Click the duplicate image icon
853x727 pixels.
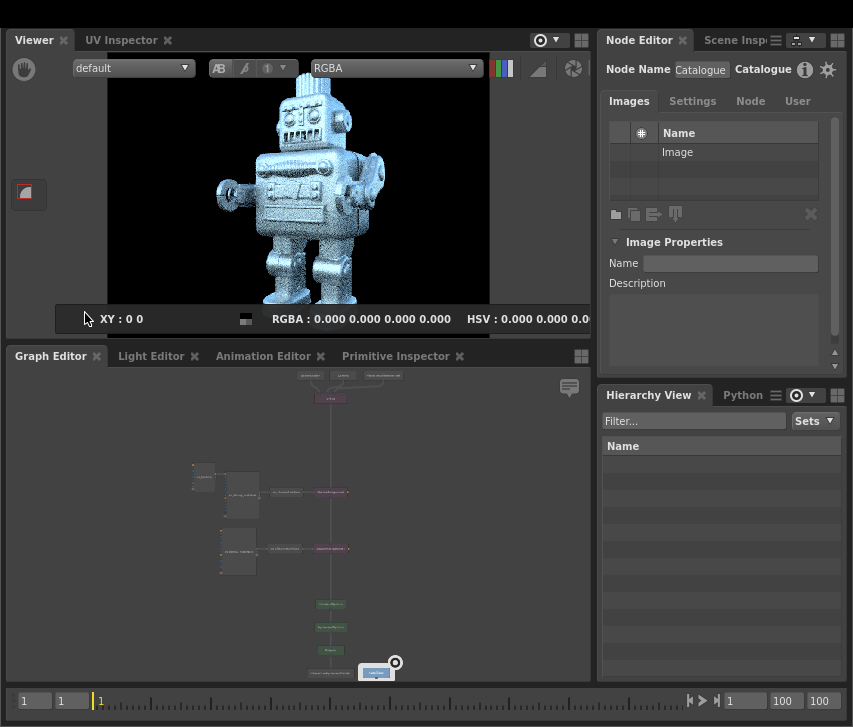coord(634,214)
